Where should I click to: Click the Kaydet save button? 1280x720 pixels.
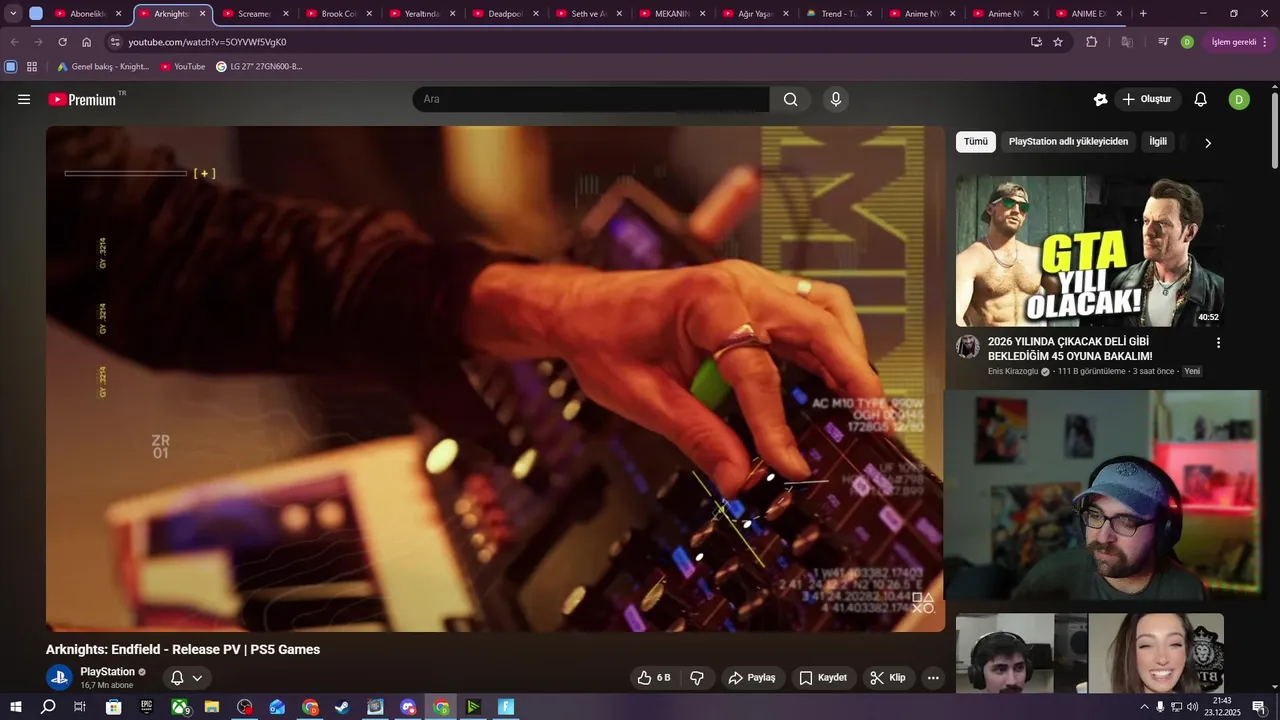823,677
